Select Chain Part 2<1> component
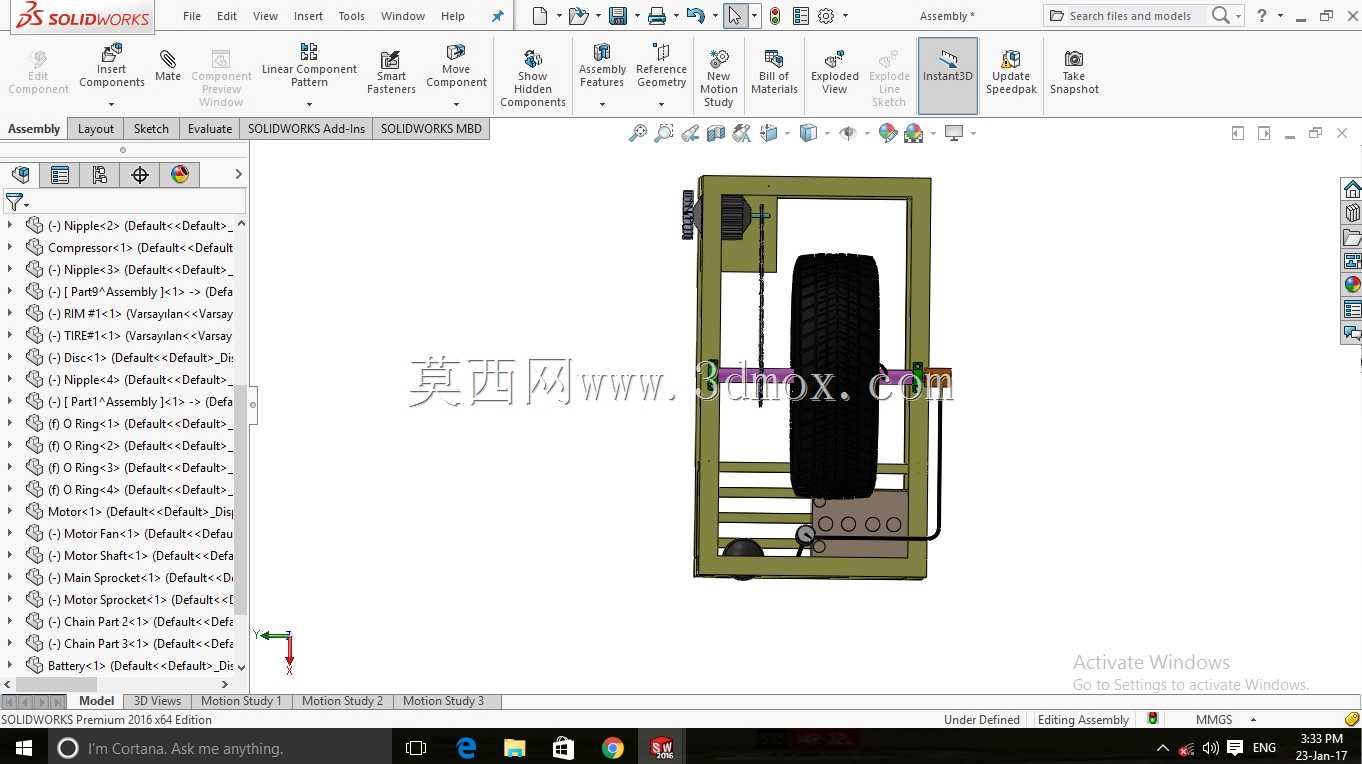 point(129,622)
